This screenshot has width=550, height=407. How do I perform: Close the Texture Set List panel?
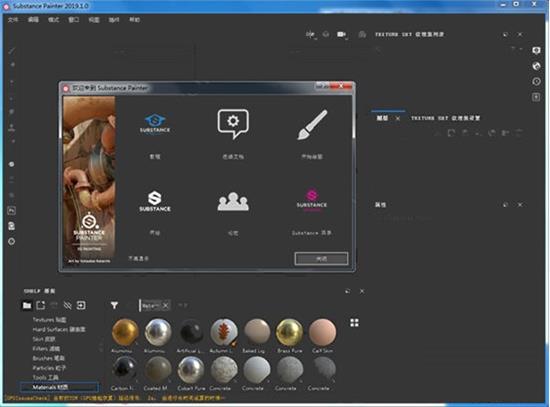click(520, 34)
